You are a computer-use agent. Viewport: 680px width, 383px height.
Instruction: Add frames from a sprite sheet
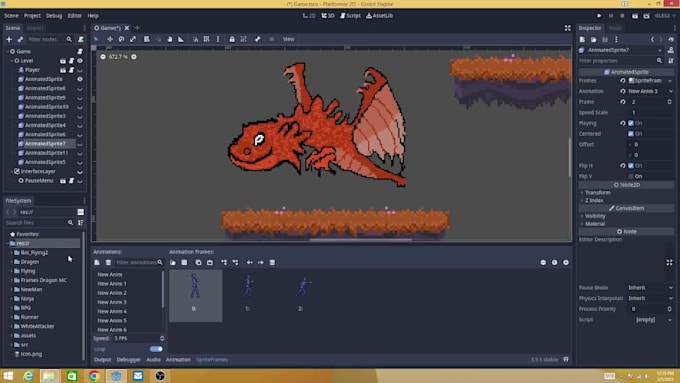(x=184, y=262)
